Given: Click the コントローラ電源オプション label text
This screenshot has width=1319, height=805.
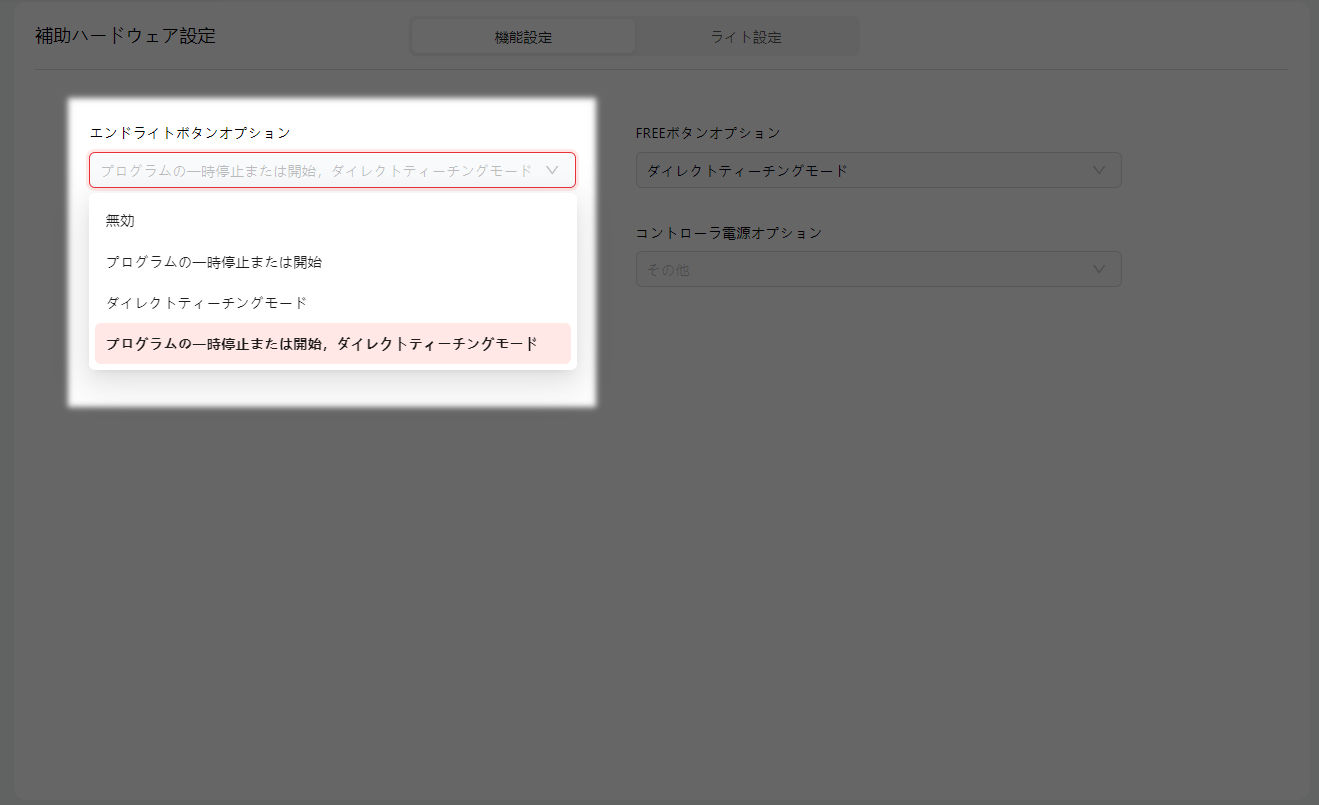Looking at the screenshot, I should point(728,233).
